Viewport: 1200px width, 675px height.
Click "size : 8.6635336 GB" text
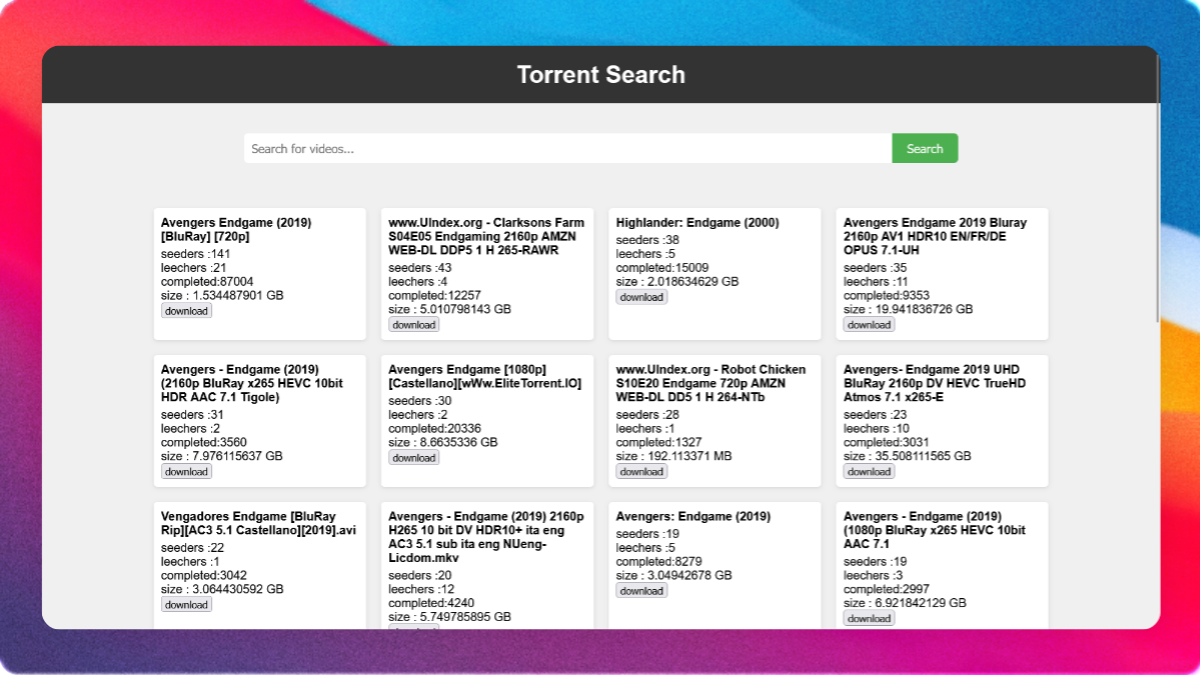click(443, 443)
